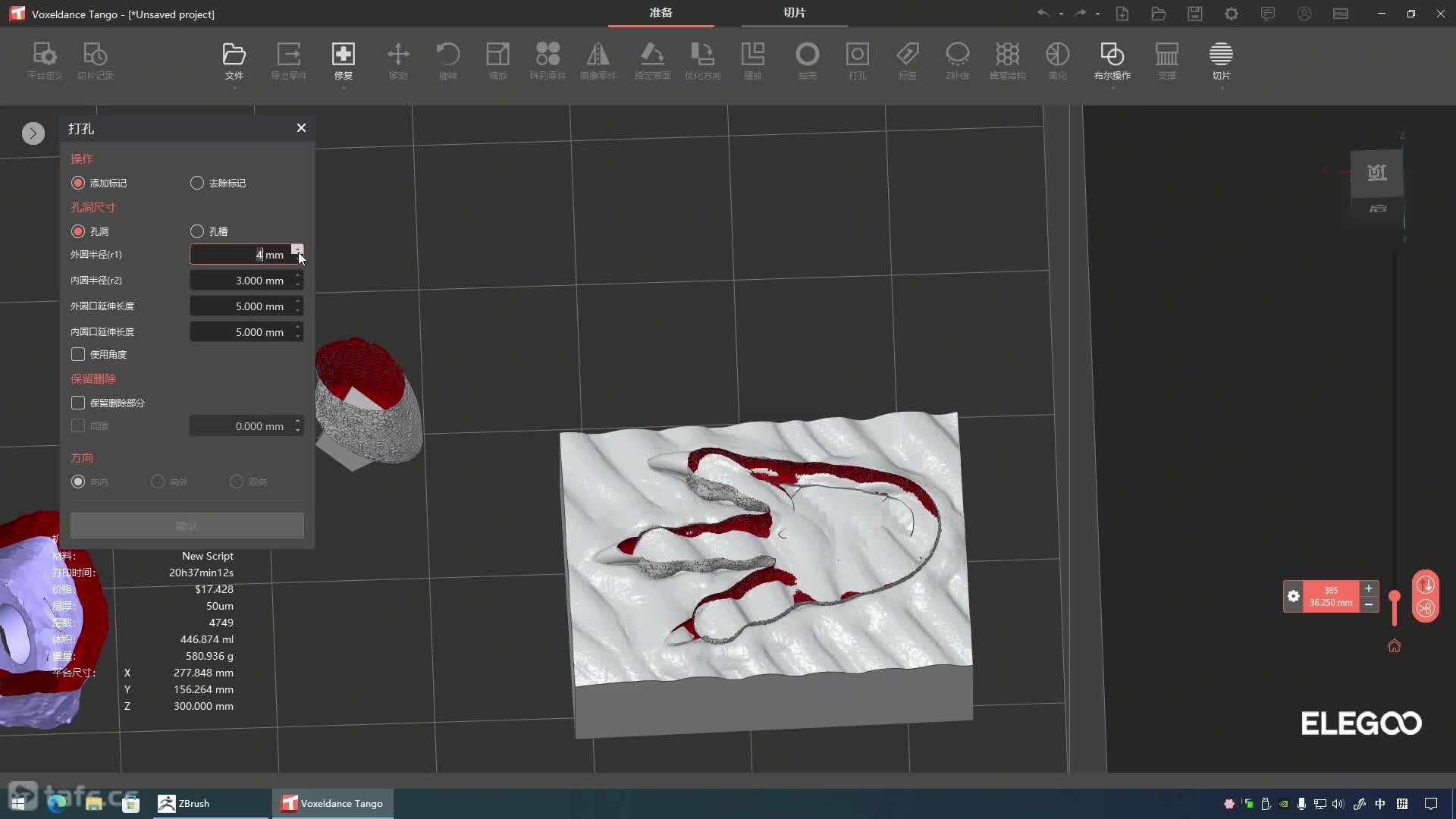This screenshot has width=1456, height=819.
Task: Open the 切片记录 slice records tool
Action: tap(95, 61)
